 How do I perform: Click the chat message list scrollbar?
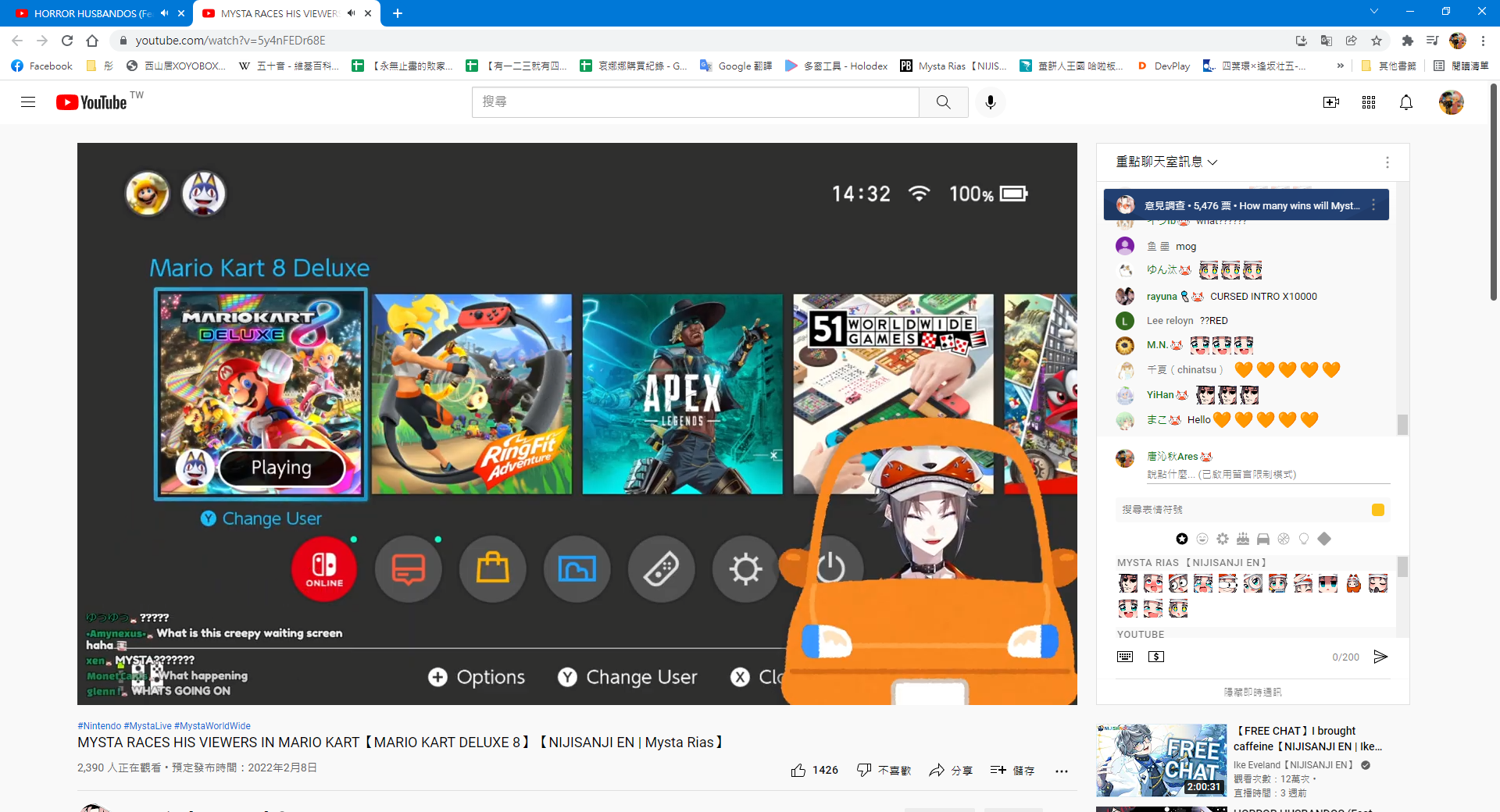click(1402, 425)
